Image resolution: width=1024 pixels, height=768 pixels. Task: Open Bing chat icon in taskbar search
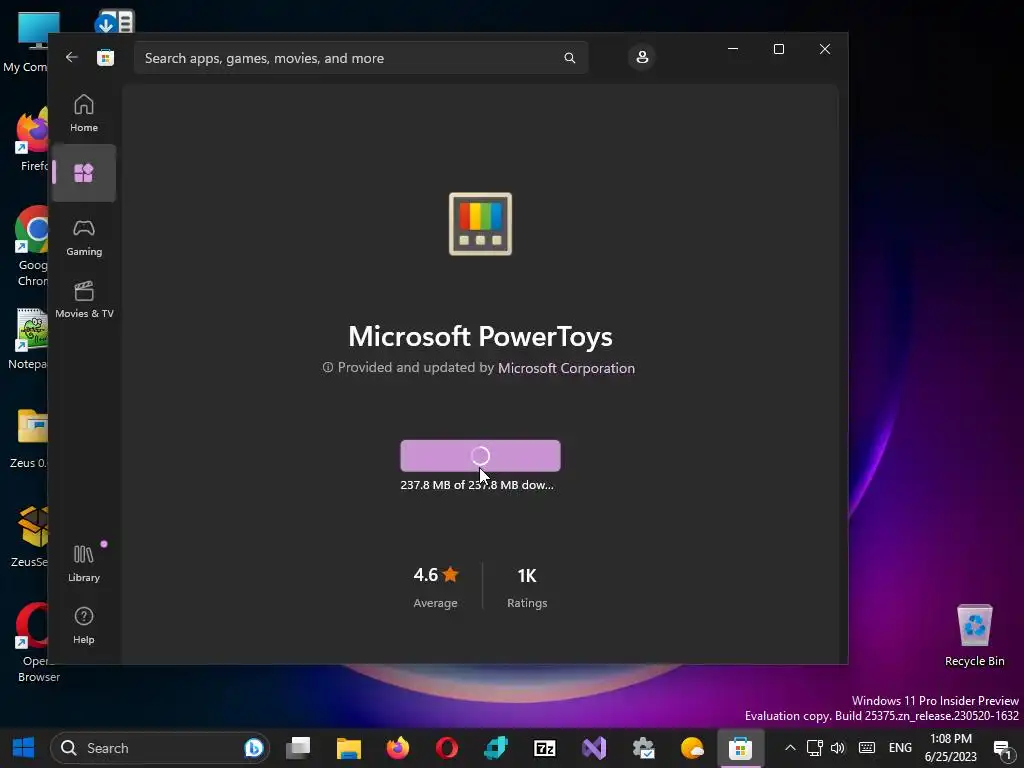point(253,748)
